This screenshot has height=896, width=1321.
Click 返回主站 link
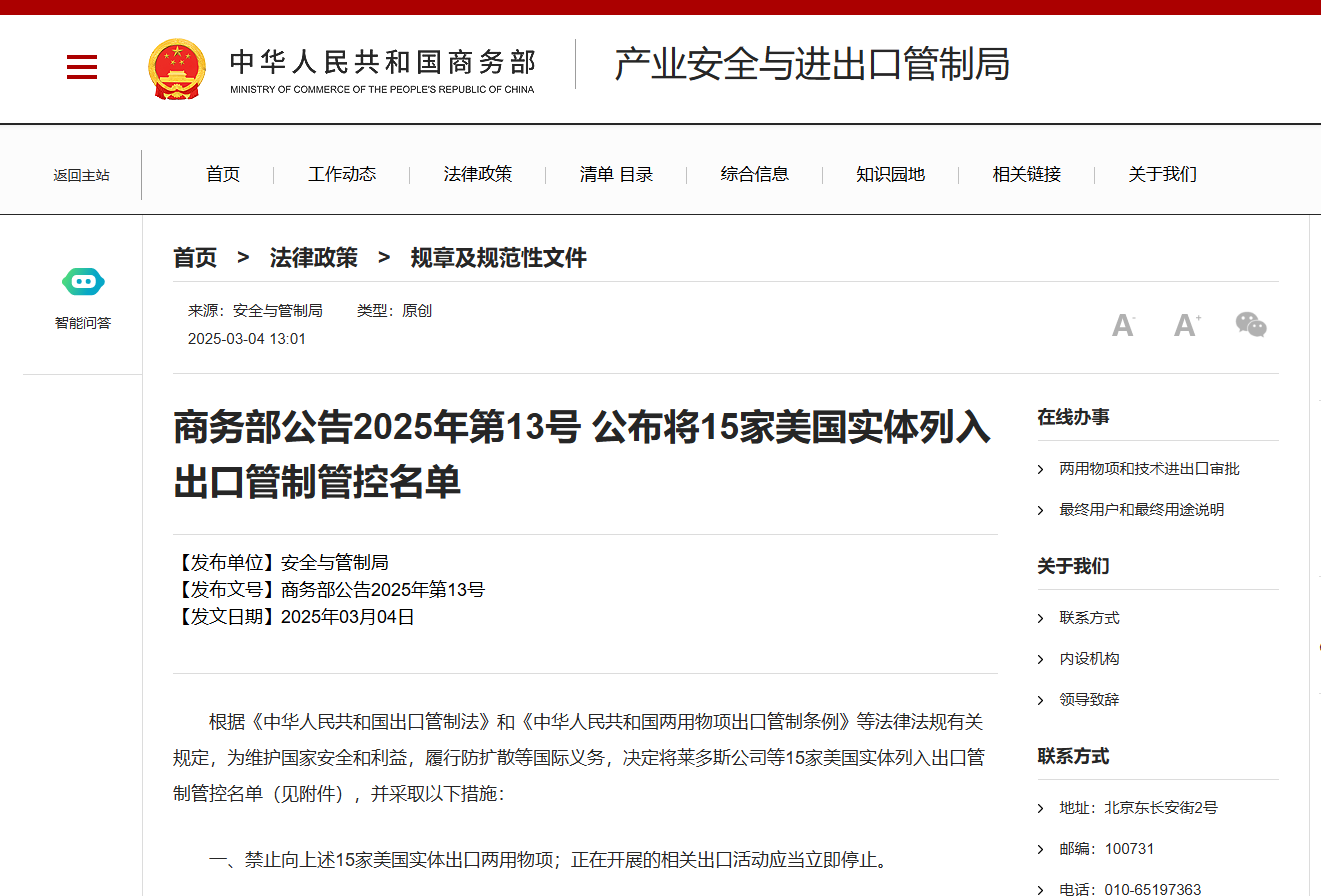tap(82, 175)
